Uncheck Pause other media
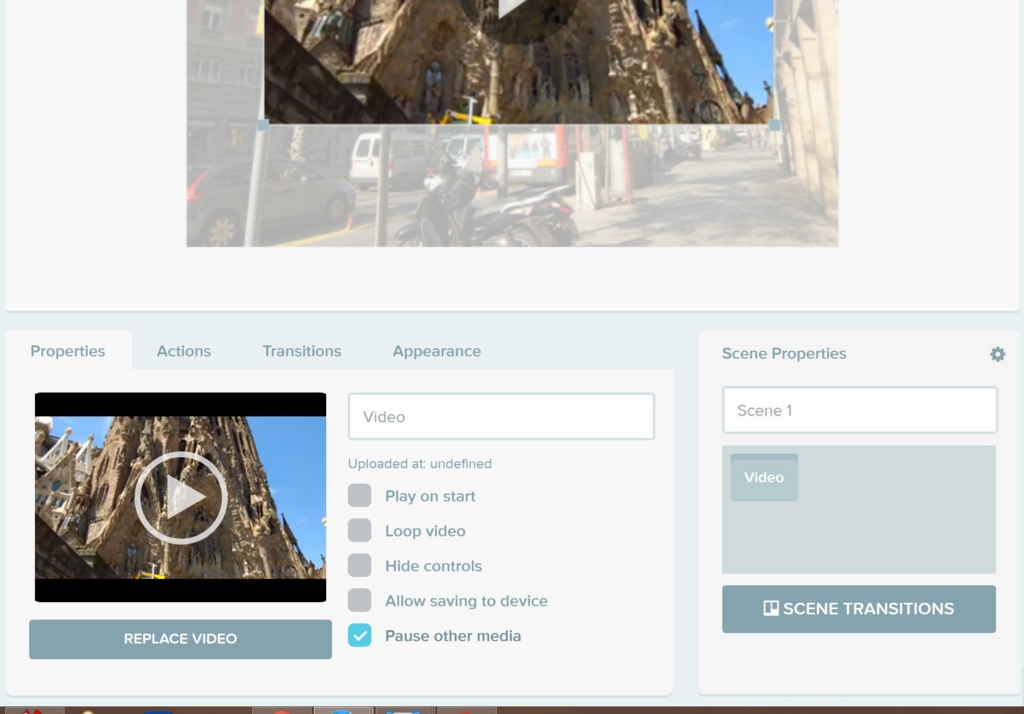 360,635
